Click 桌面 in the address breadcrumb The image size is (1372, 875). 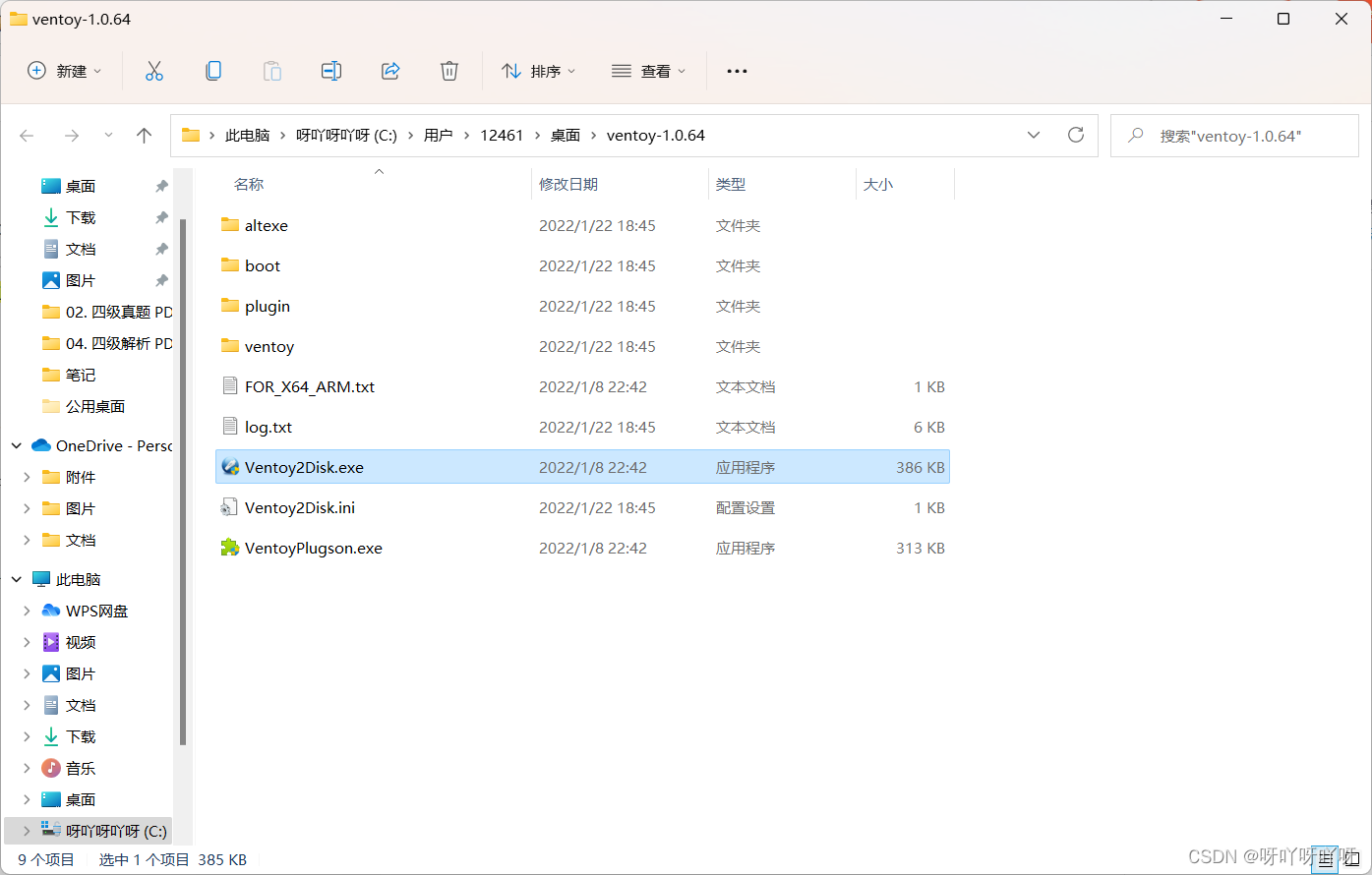pyautogui.click(x=566, y=136)
